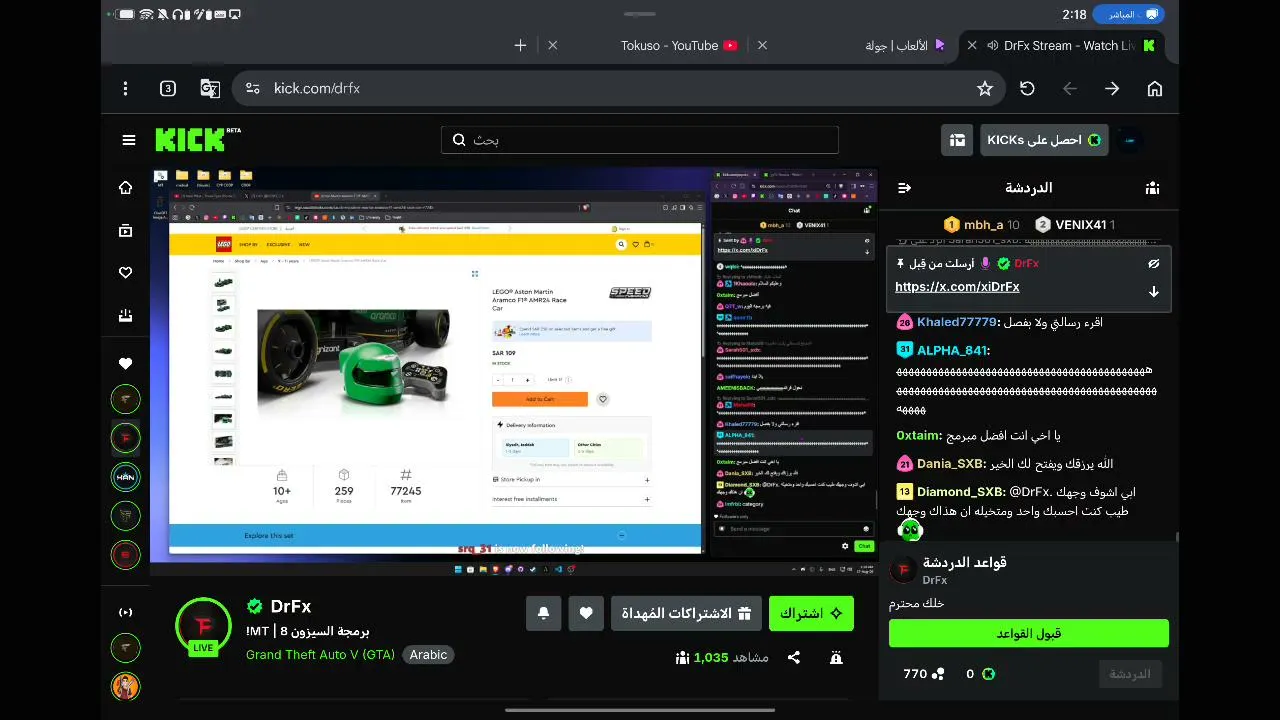Screen dimensions: 1280x720
Task: Expand the pinned message with down arrow
Action: pyautogui.click(x=1153, y=292)
